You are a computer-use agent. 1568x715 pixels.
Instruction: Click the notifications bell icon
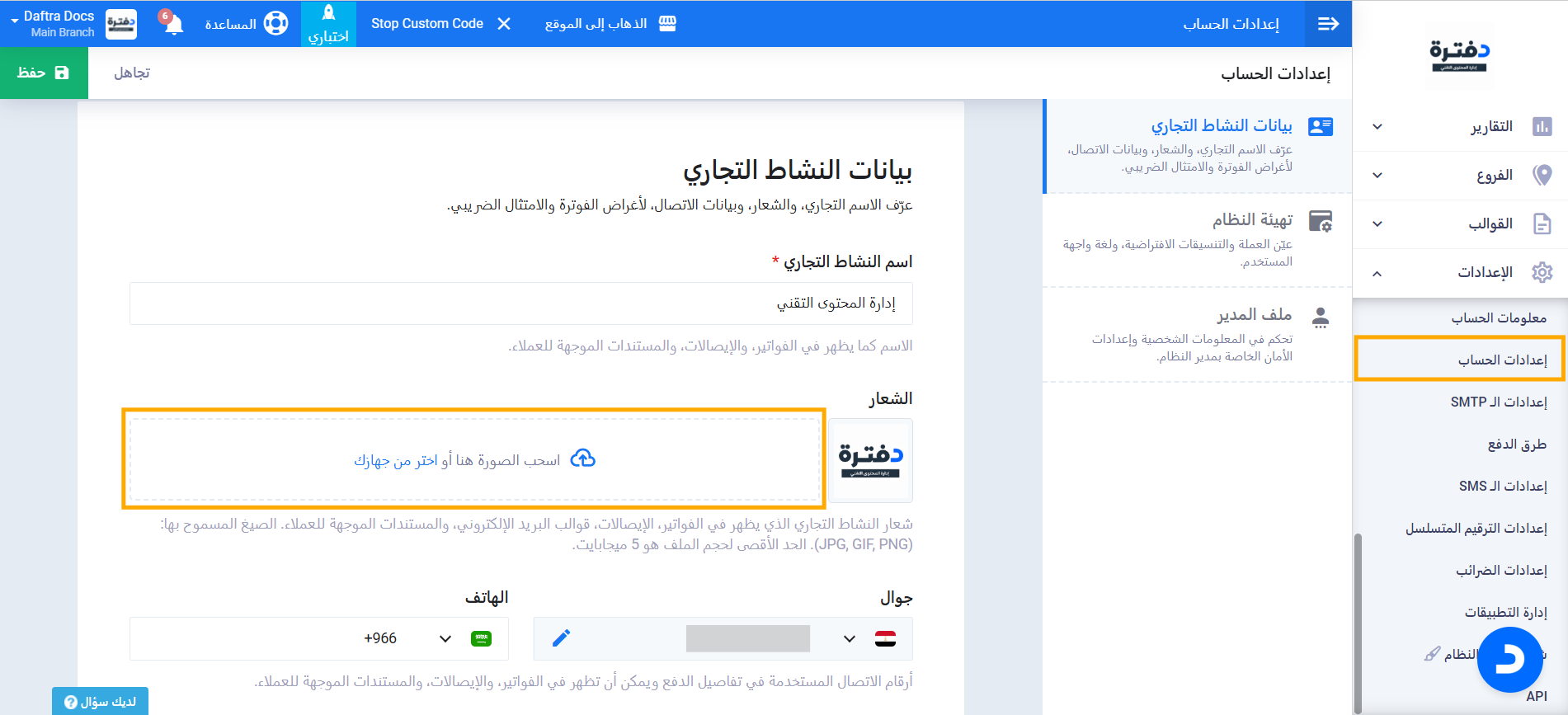click(173, 24)
